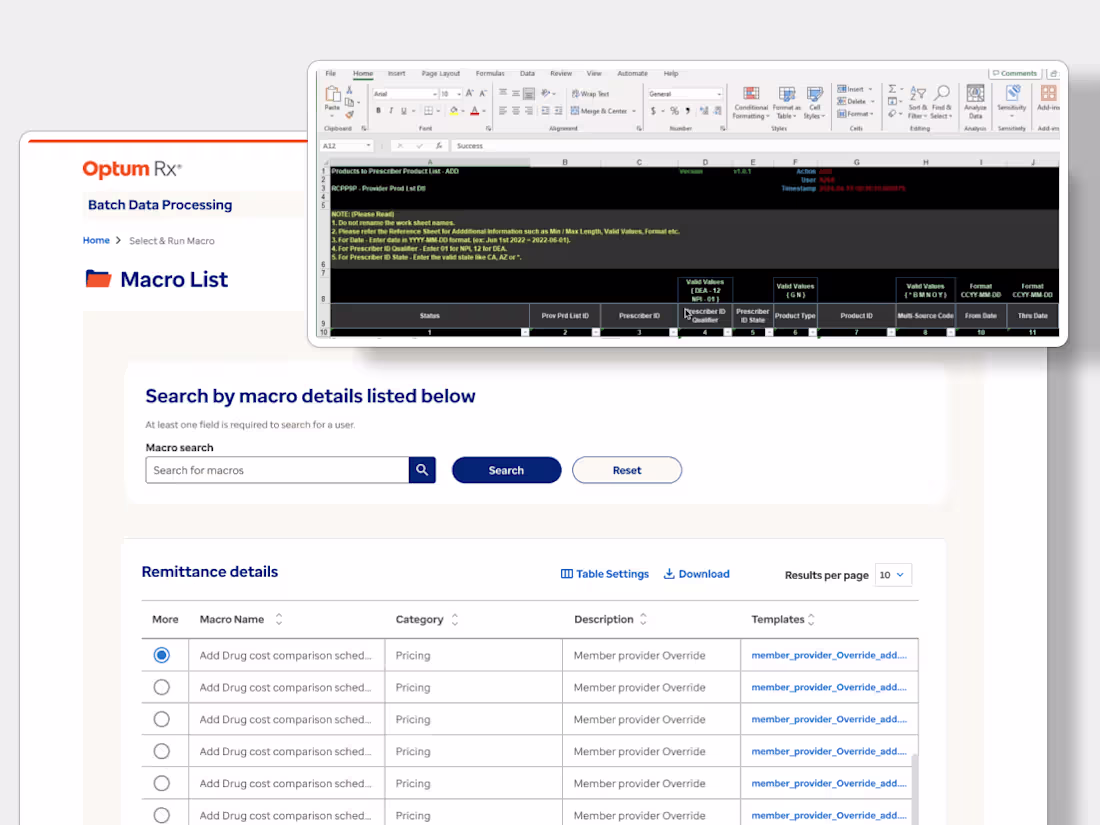Click the AutoSum sigma icon
This screenshot has height=825, width=1100.
pyautogui.click(x=892, y=89)
